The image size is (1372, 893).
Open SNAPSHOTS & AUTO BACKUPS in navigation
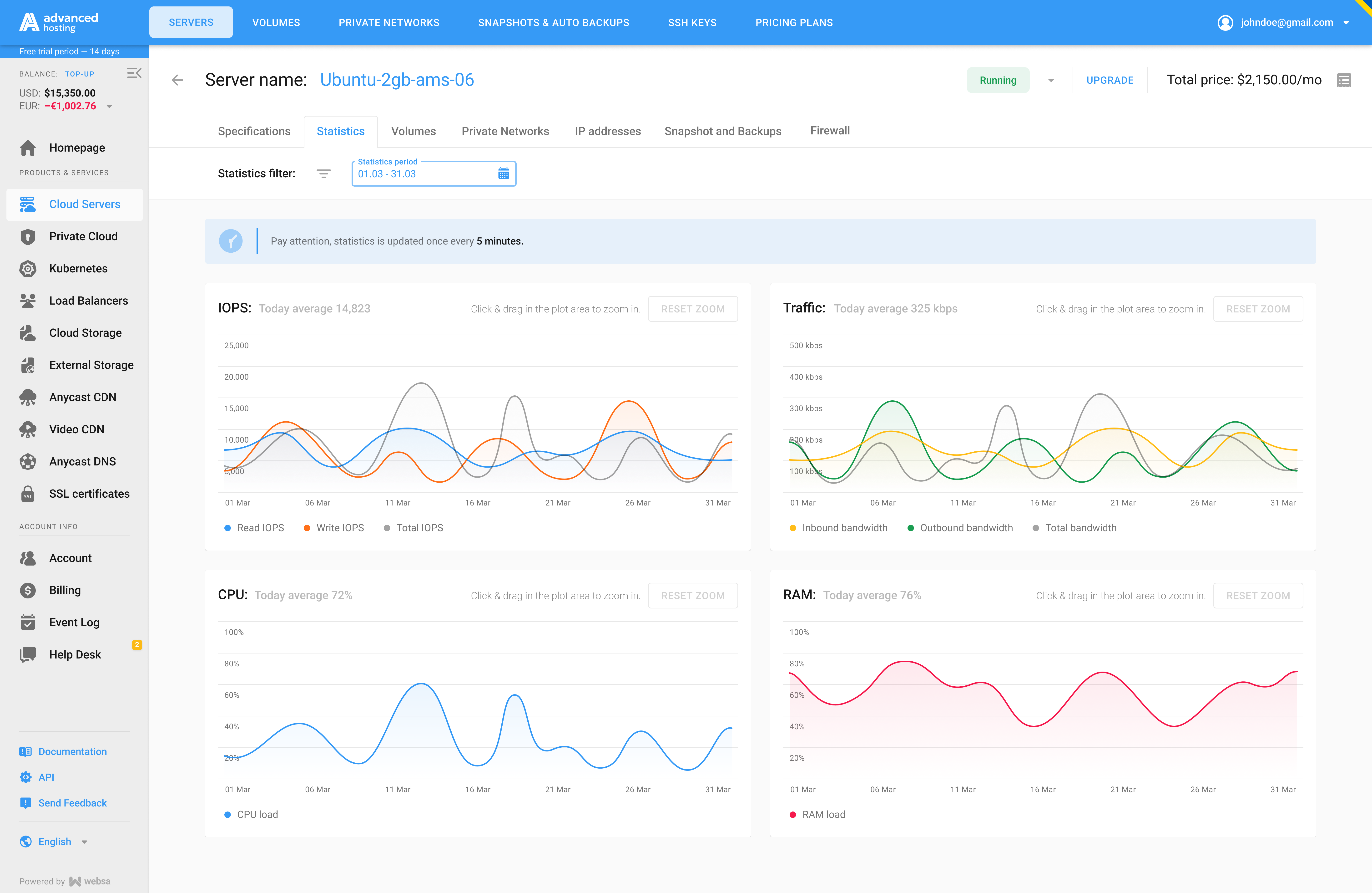coord(553,22)
